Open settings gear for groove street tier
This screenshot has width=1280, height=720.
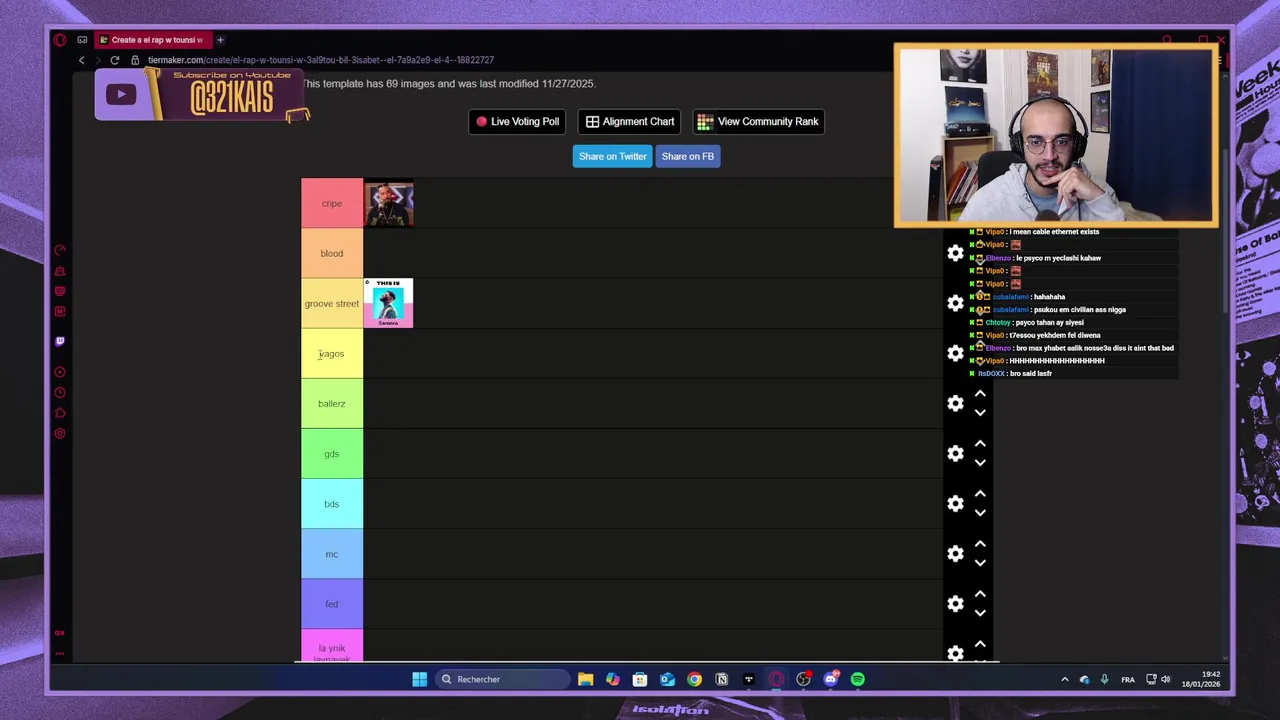(955, 303)
